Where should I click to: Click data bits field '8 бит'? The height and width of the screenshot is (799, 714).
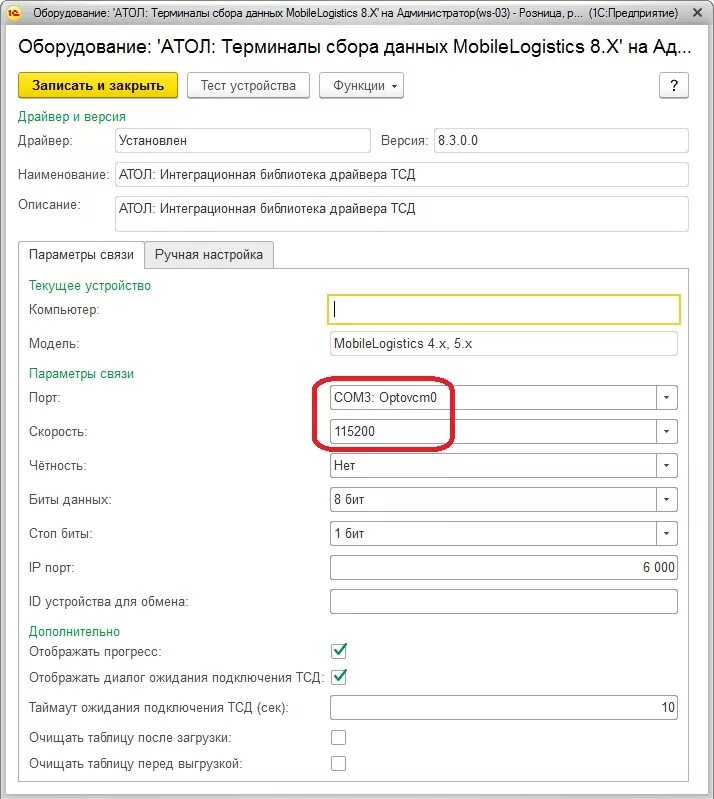click(x=493, y=499)
